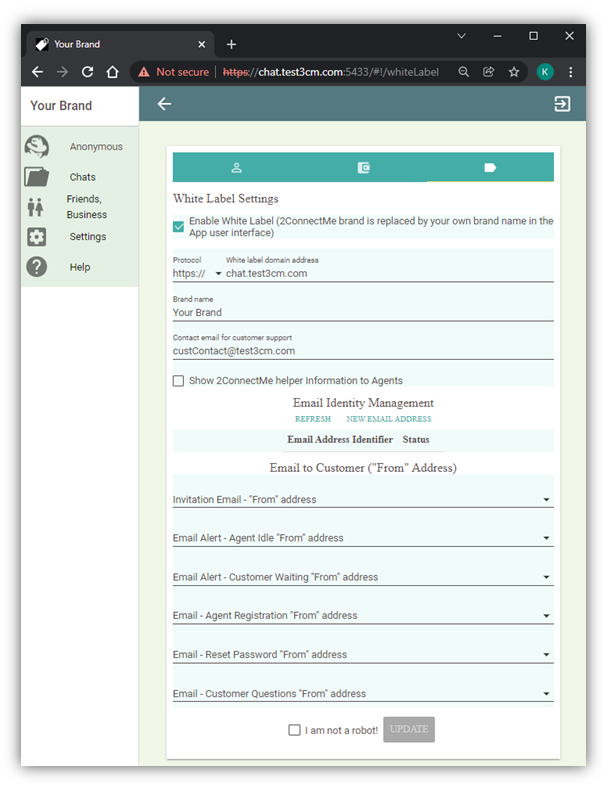Click the zoom magnifier icon in address bar
This screenshot has width=603, height=788.
point(463,72)
